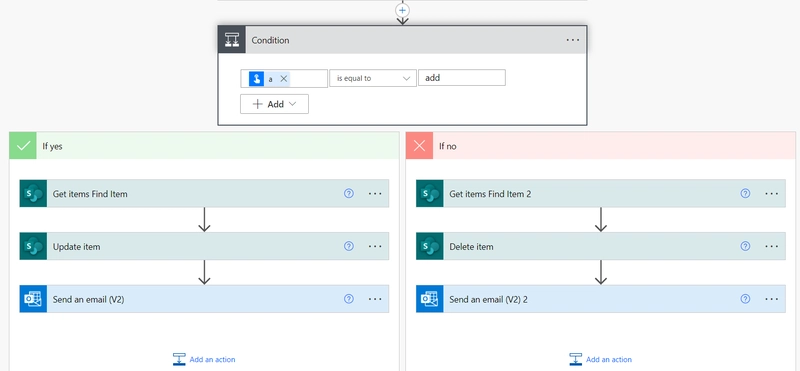Expand the Add condition row button
800x371 pixels.
click(274, 104)
